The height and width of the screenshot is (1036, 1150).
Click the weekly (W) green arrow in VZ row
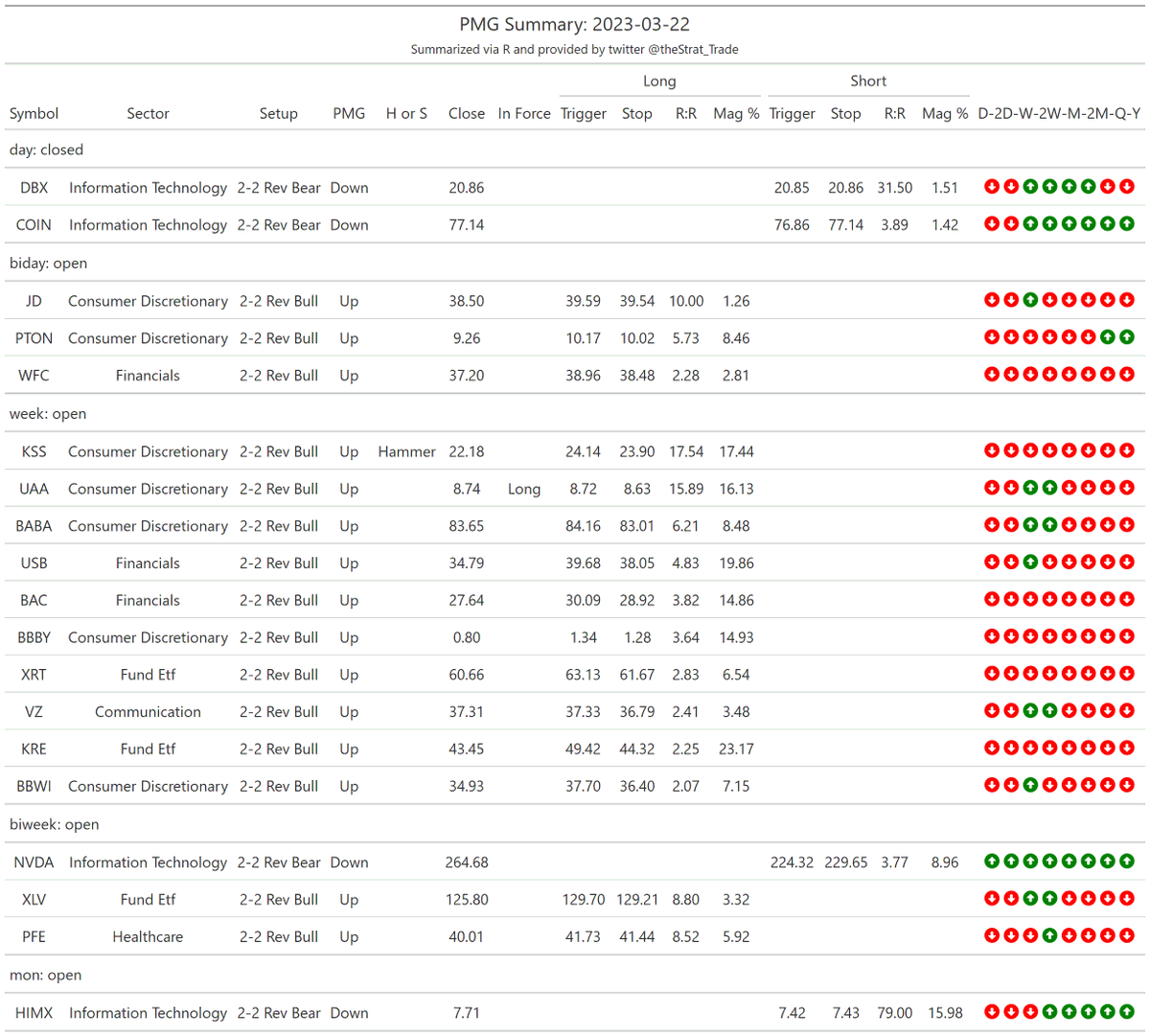click(x=1030, y=710)
